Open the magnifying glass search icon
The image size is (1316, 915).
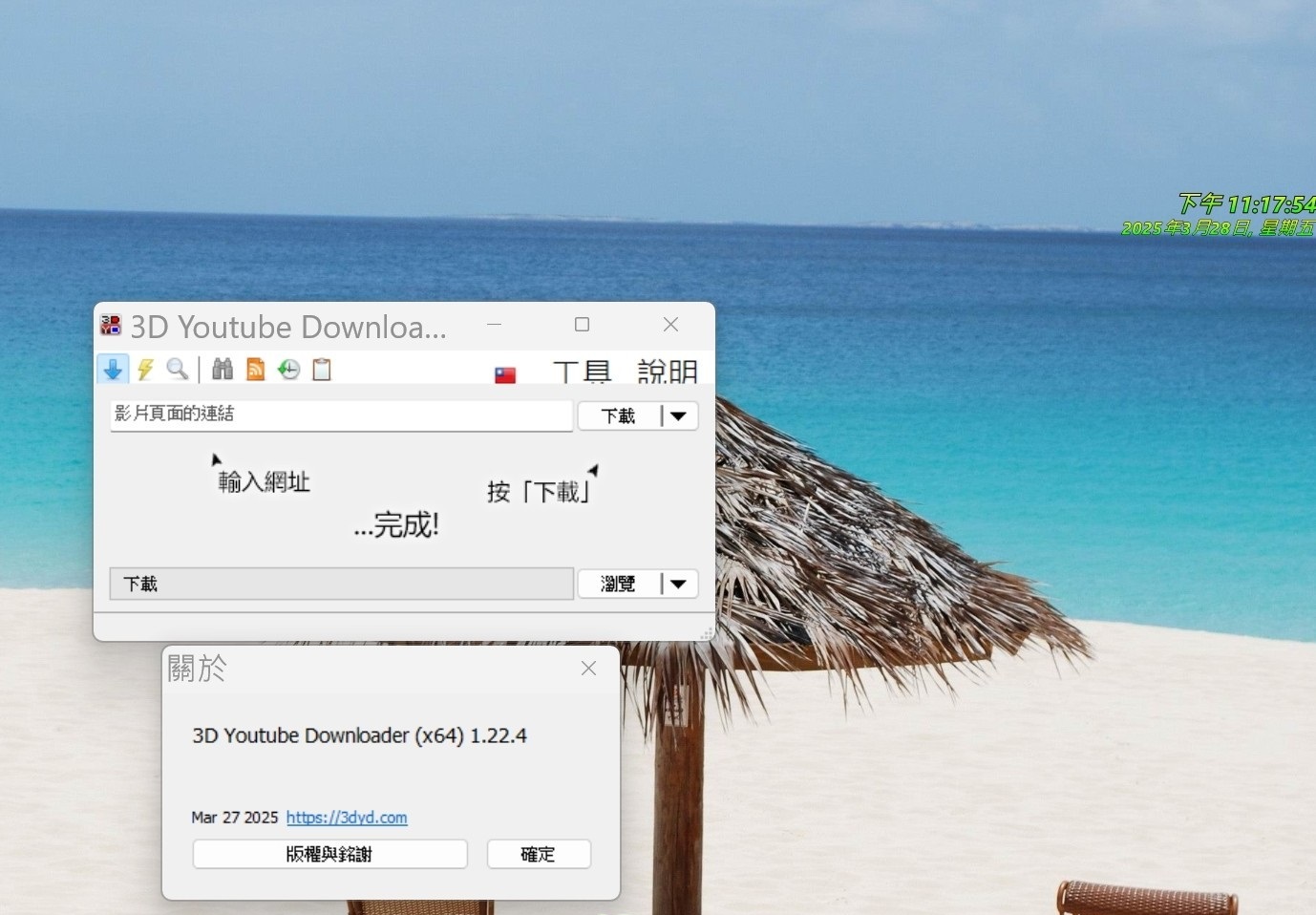coord(177,369)
